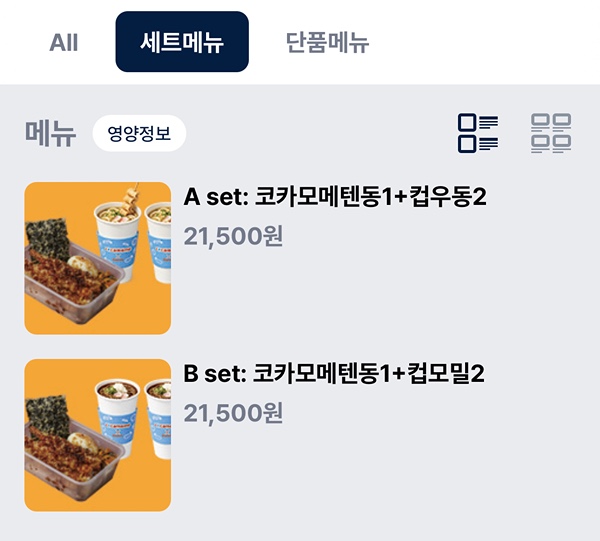
Task: Click the seaweed in A set photo
Action: pyautogui.click(x=49, y=238)
